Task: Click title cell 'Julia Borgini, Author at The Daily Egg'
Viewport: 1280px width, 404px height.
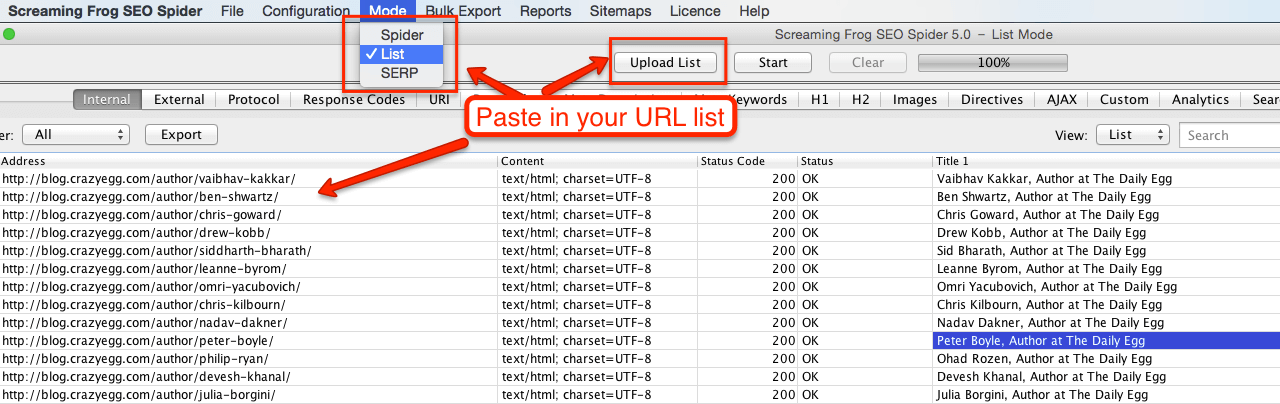Action: 1106,395
